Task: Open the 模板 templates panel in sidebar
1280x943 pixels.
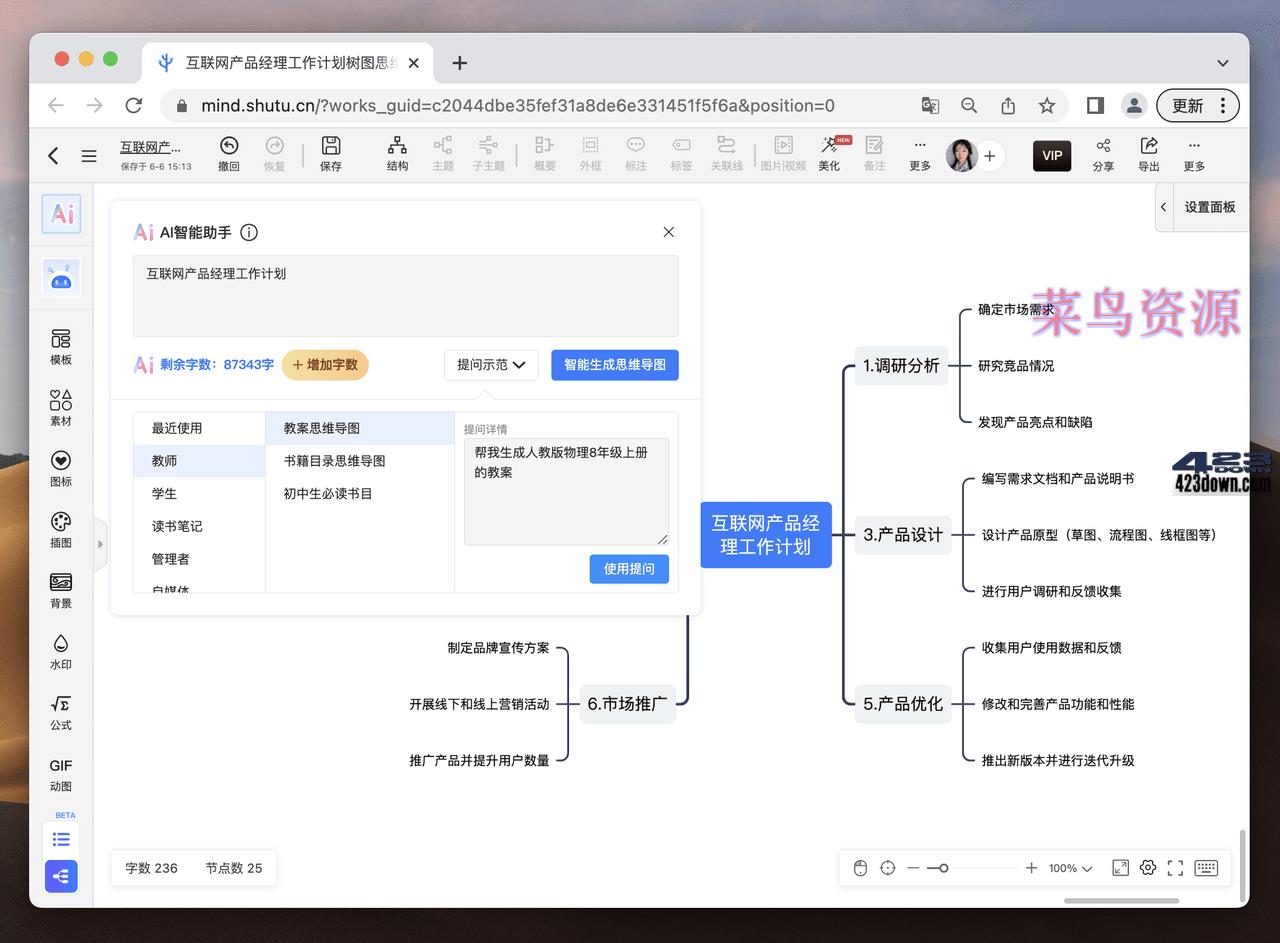Action: click(60, 349)
